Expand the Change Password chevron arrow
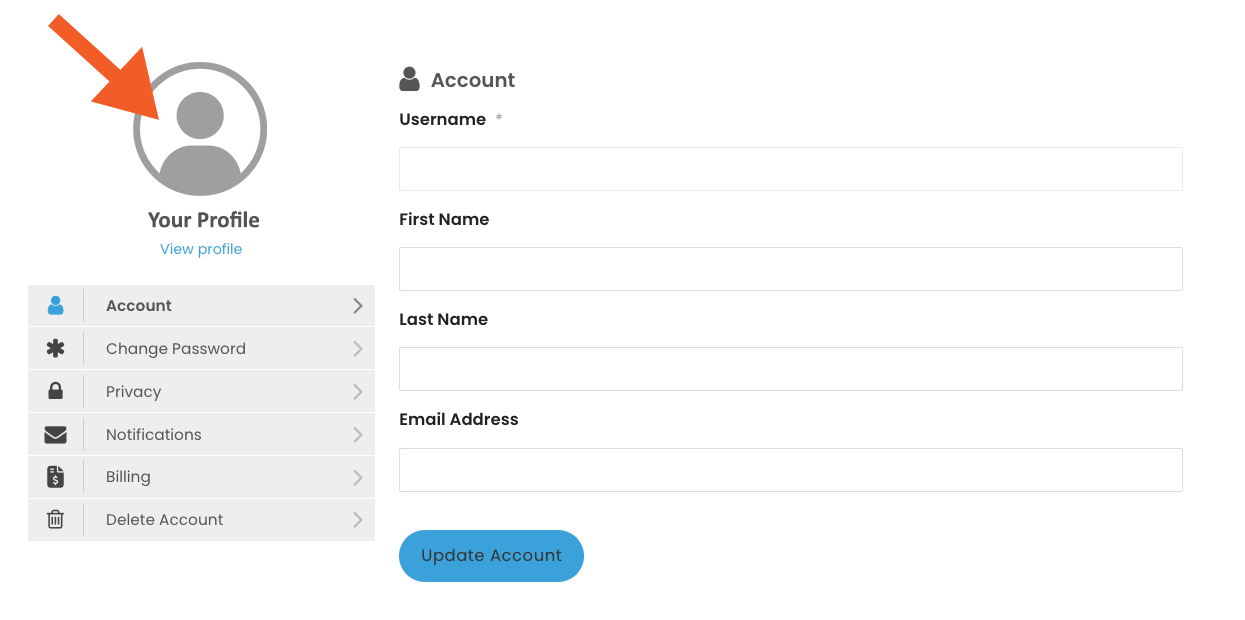 [x=357, y=349]
